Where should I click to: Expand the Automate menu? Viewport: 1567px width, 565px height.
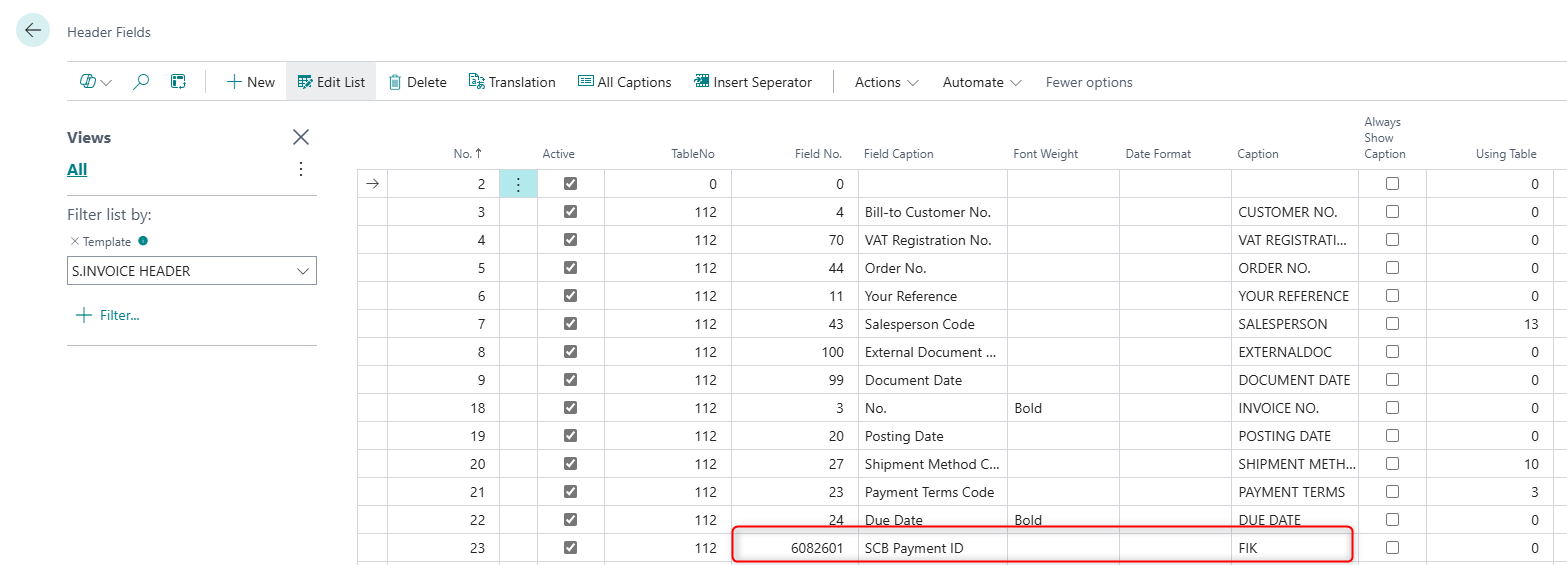[981, 82]
